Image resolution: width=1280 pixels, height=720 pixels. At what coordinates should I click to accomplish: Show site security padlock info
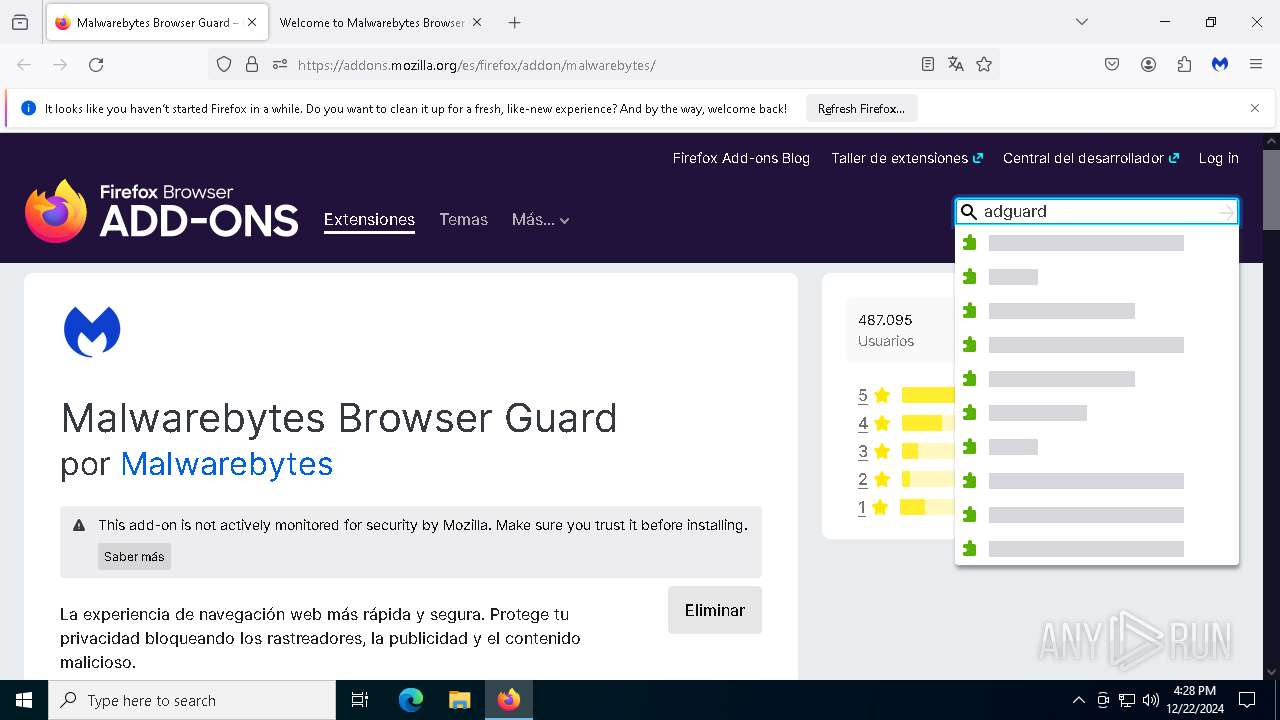pos(252,65)
